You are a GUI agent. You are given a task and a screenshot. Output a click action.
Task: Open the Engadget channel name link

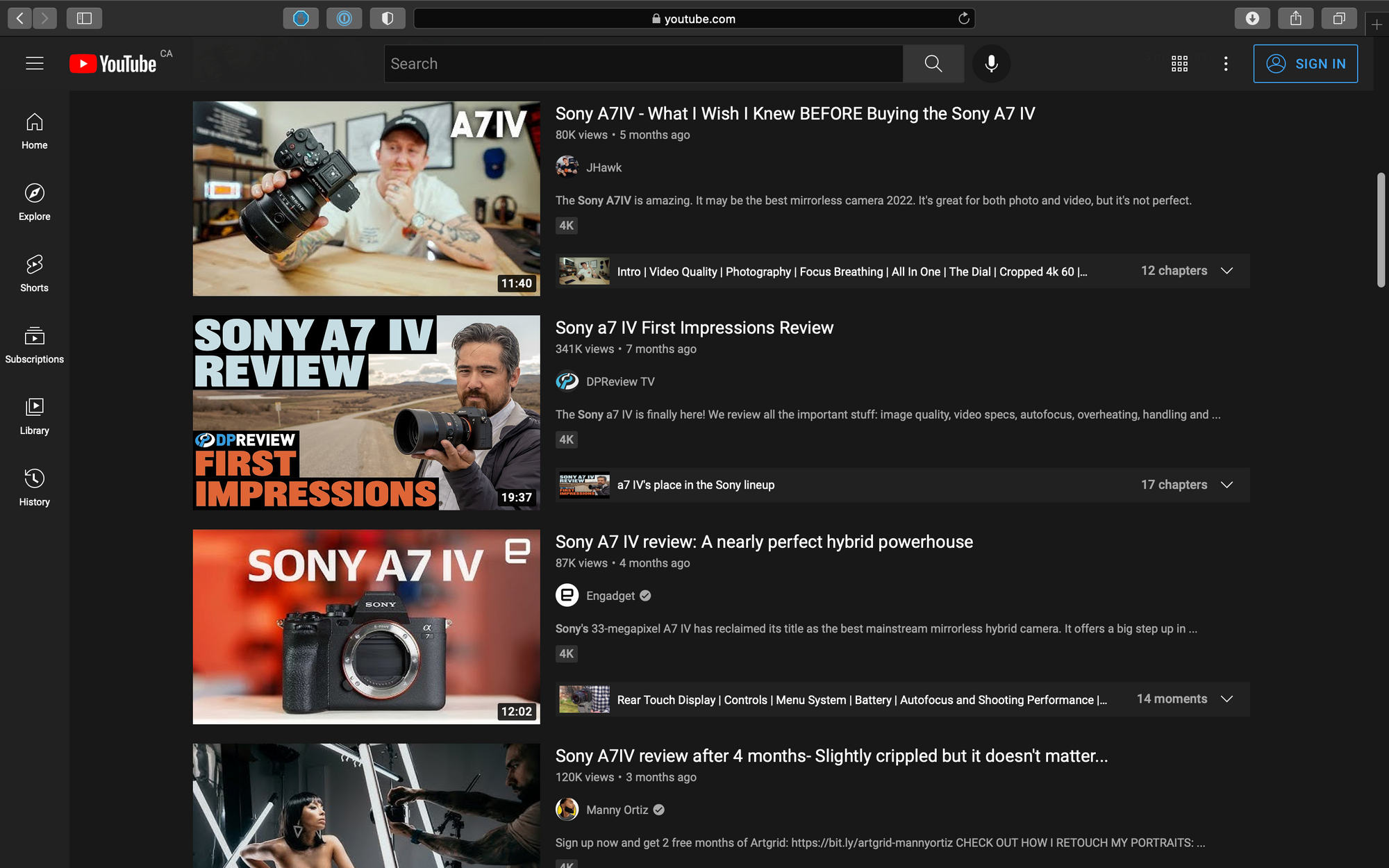(x=610, y=596)
